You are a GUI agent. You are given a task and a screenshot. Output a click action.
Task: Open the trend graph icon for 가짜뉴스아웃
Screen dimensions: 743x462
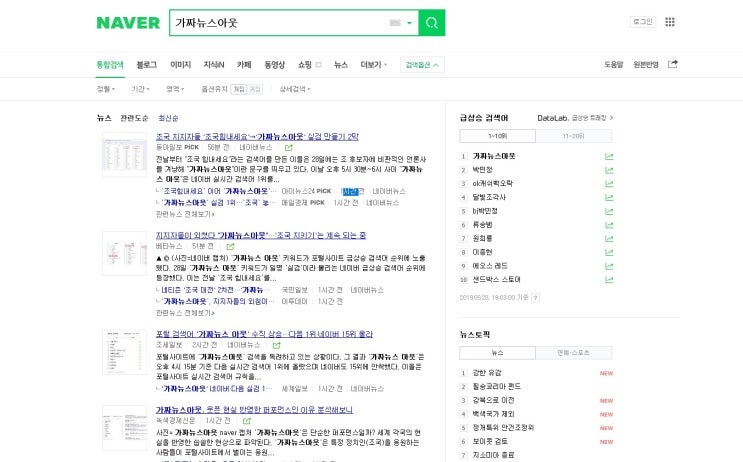609,156
